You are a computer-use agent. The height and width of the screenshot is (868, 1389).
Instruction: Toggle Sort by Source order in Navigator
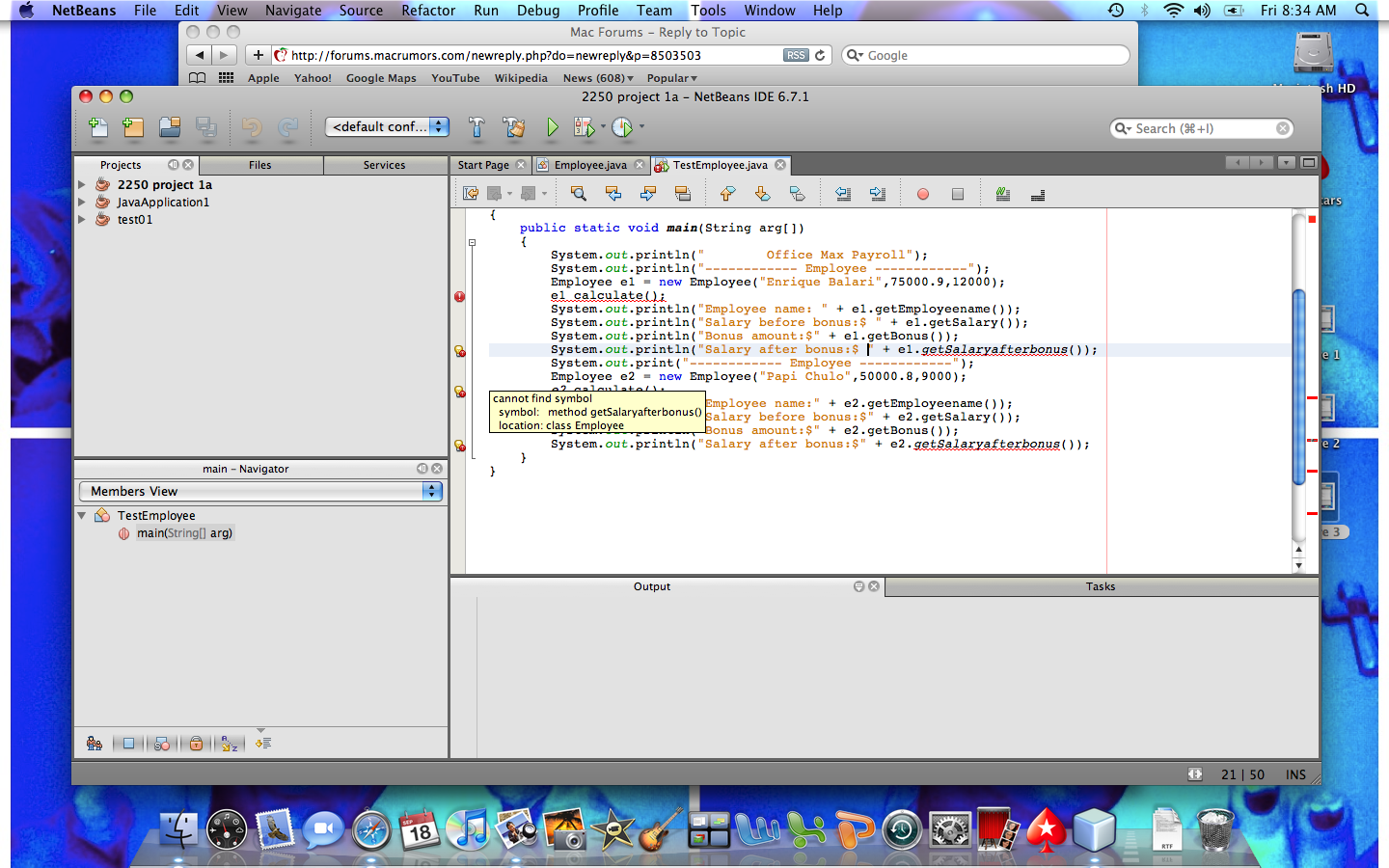[263, 744]
